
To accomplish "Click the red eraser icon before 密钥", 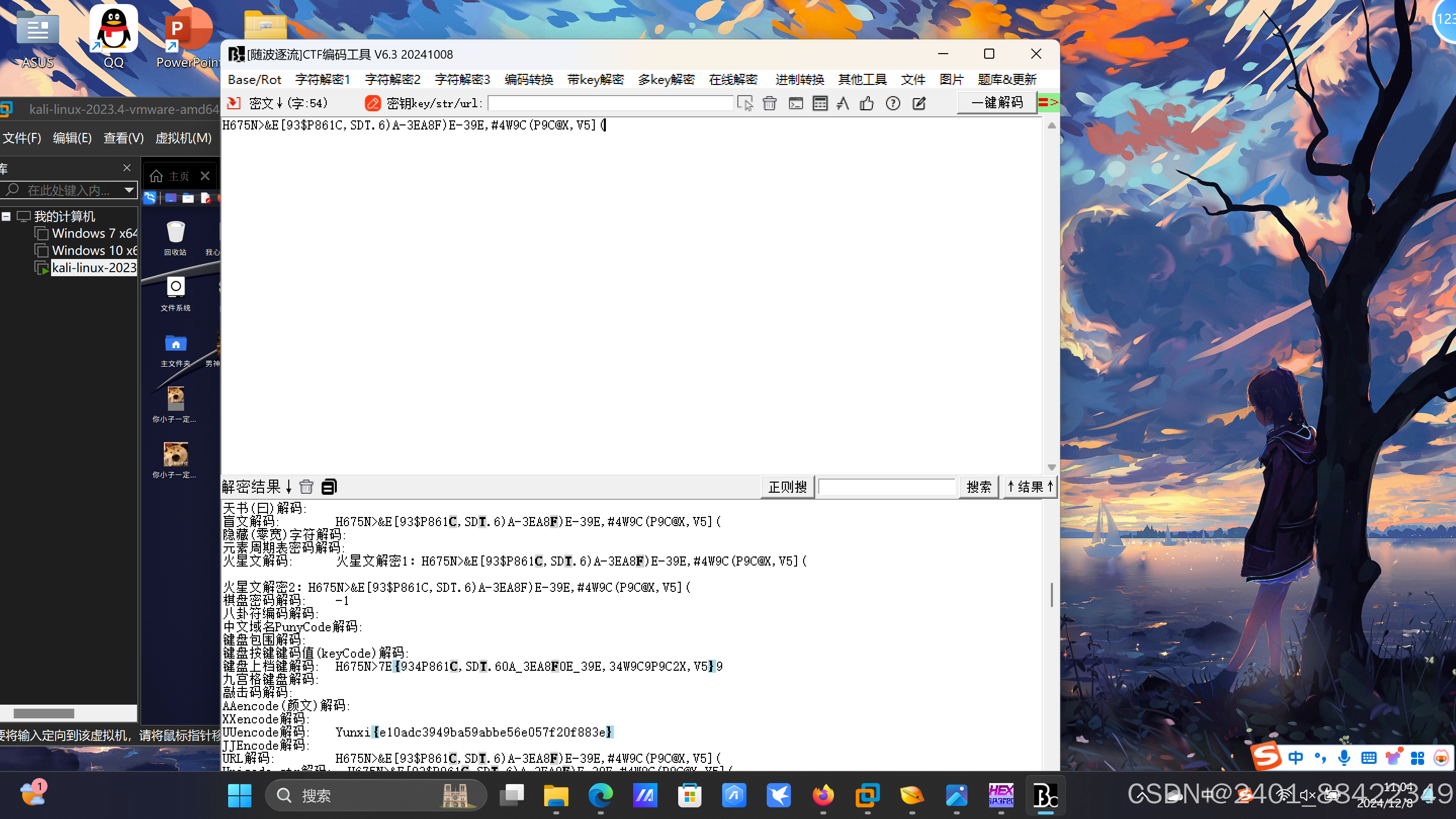I will [373, 103].
